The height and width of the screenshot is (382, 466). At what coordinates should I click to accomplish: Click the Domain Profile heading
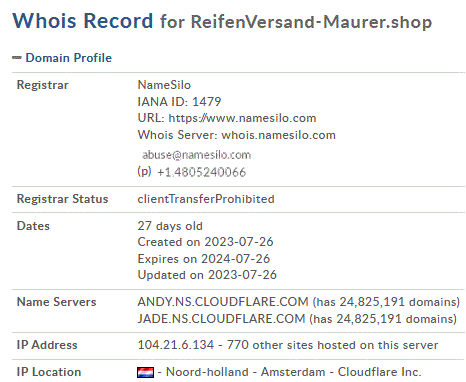[69, 58]
